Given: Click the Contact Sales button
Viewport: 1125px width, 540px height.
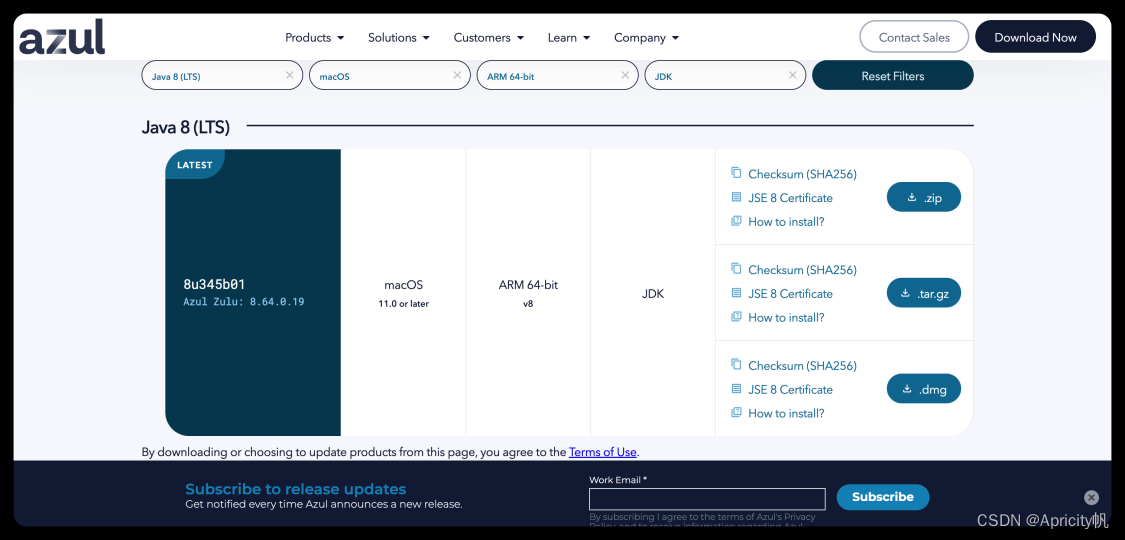Looking at the screenshot, I should 914,37.
